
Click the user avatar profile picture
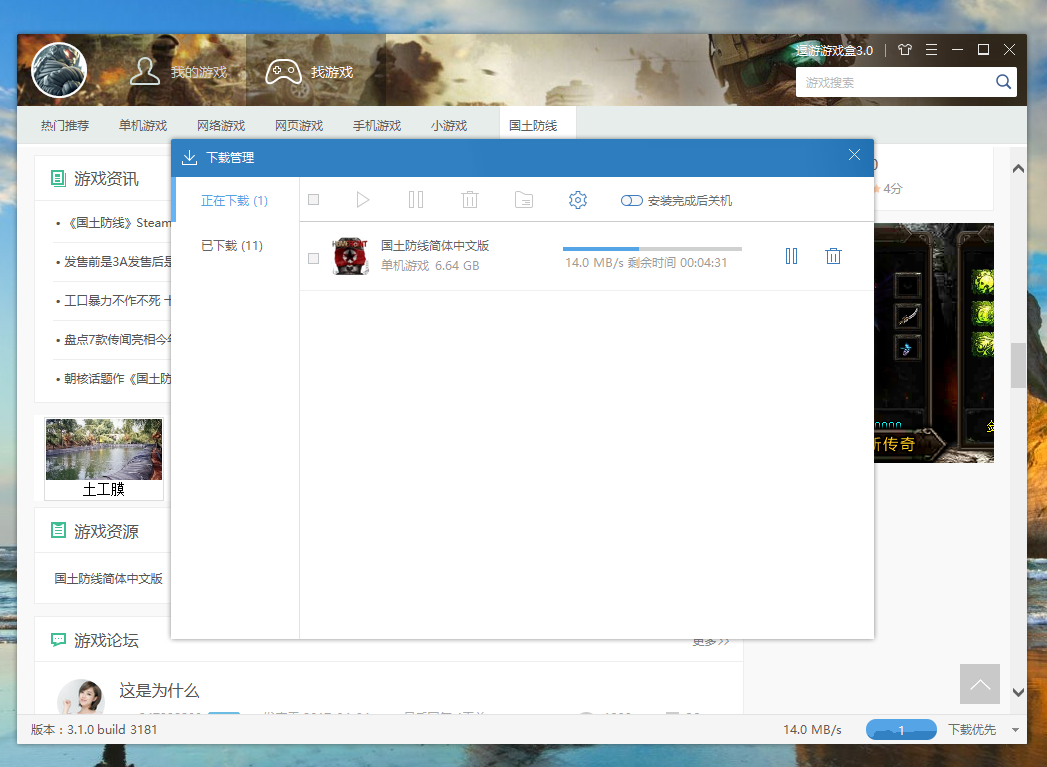tap(59, 70)
